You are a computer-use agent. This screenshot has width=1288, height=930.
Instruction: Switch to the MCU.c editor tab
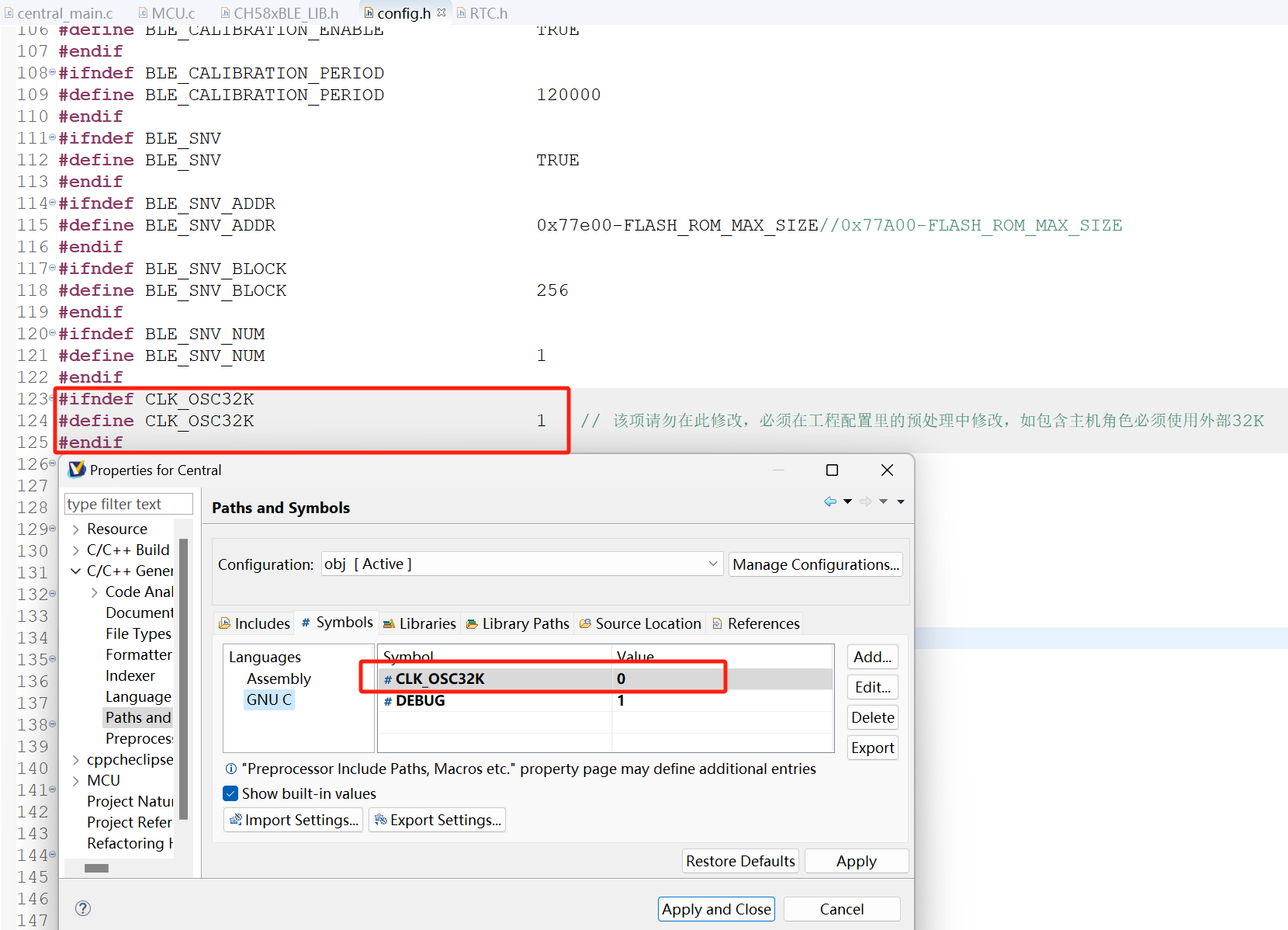click(x=167, y=13)
